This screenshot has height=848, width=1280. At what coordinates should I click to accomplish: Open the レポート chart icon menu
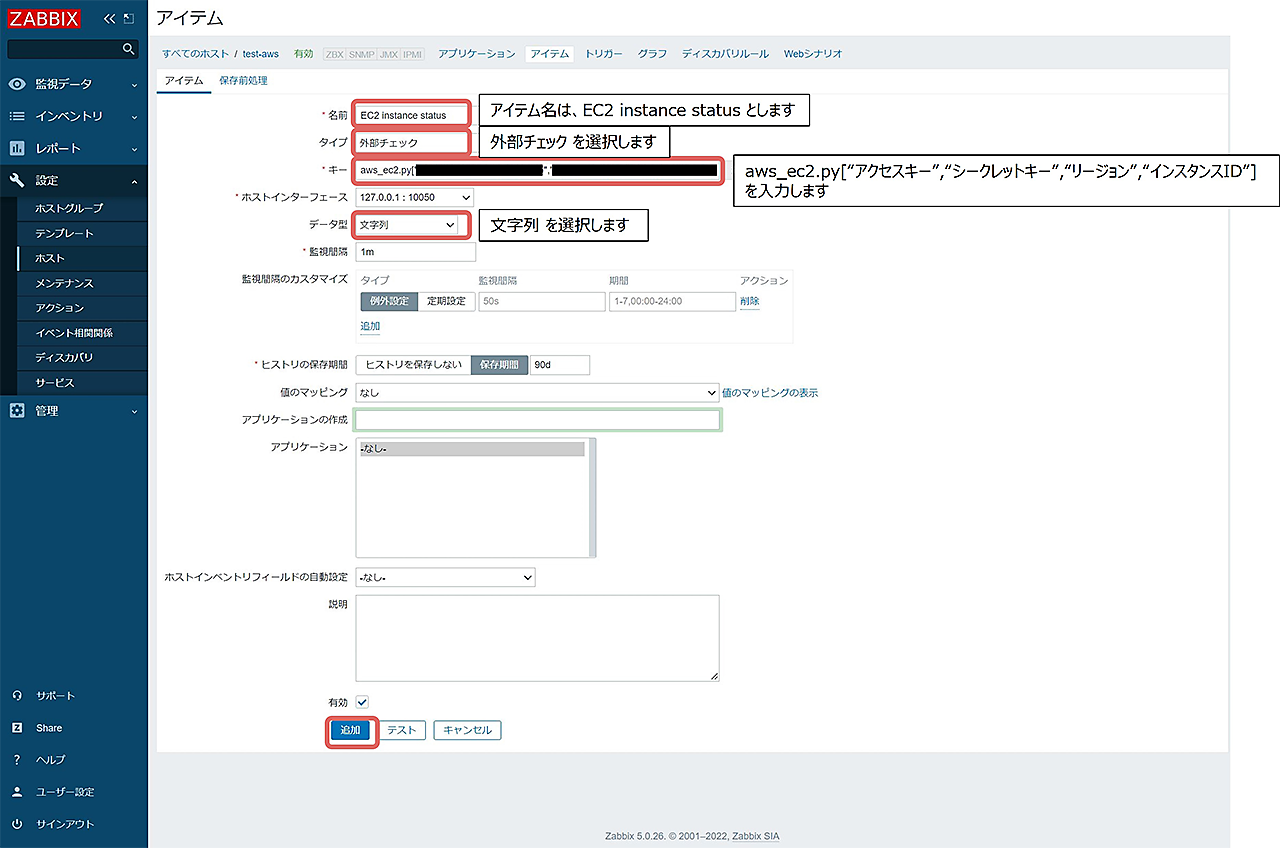(17, 149)
